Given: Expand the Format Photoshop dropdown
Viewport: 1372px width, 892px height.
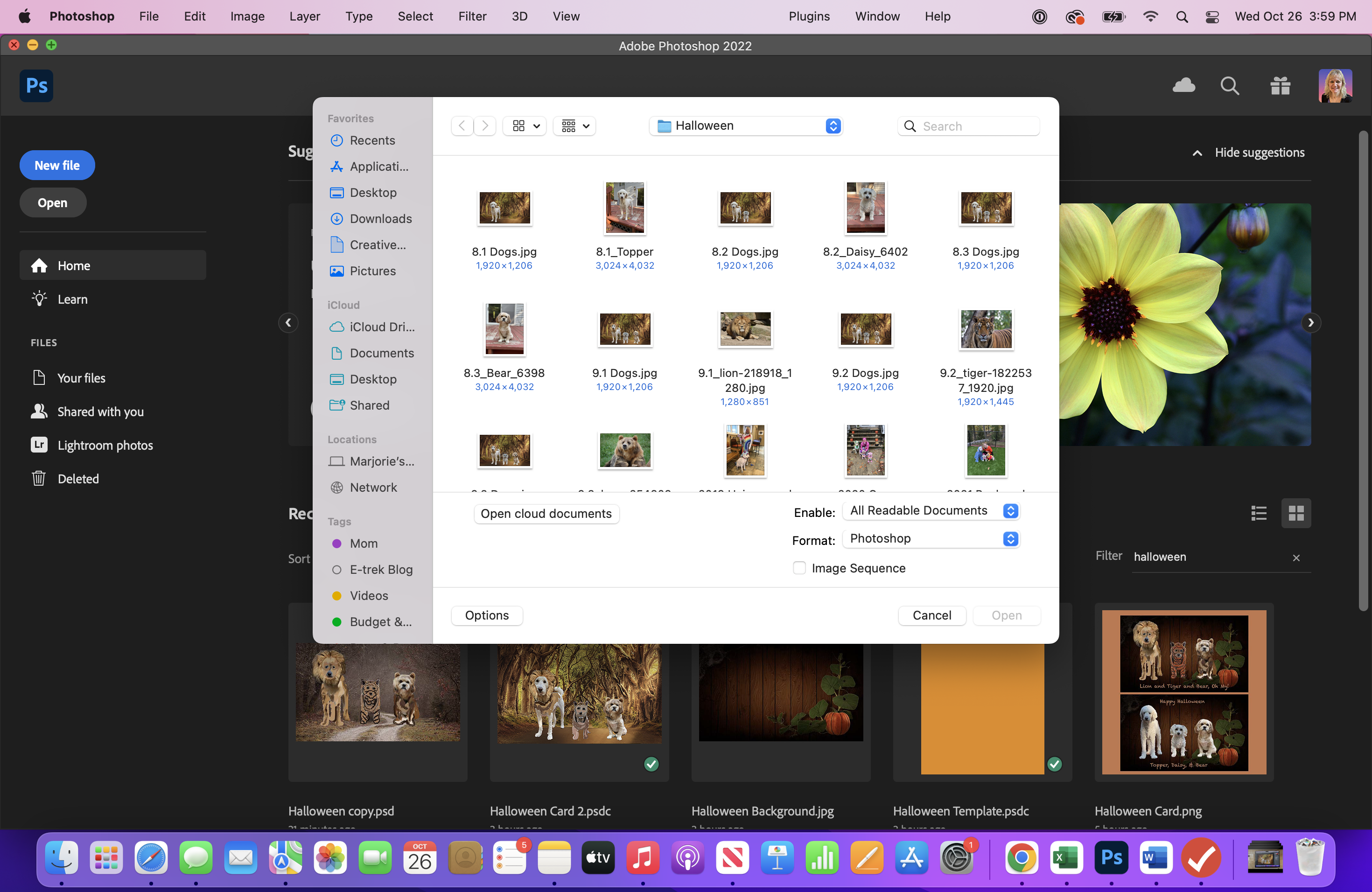Looking at the screenshot, I should (931, 538).
